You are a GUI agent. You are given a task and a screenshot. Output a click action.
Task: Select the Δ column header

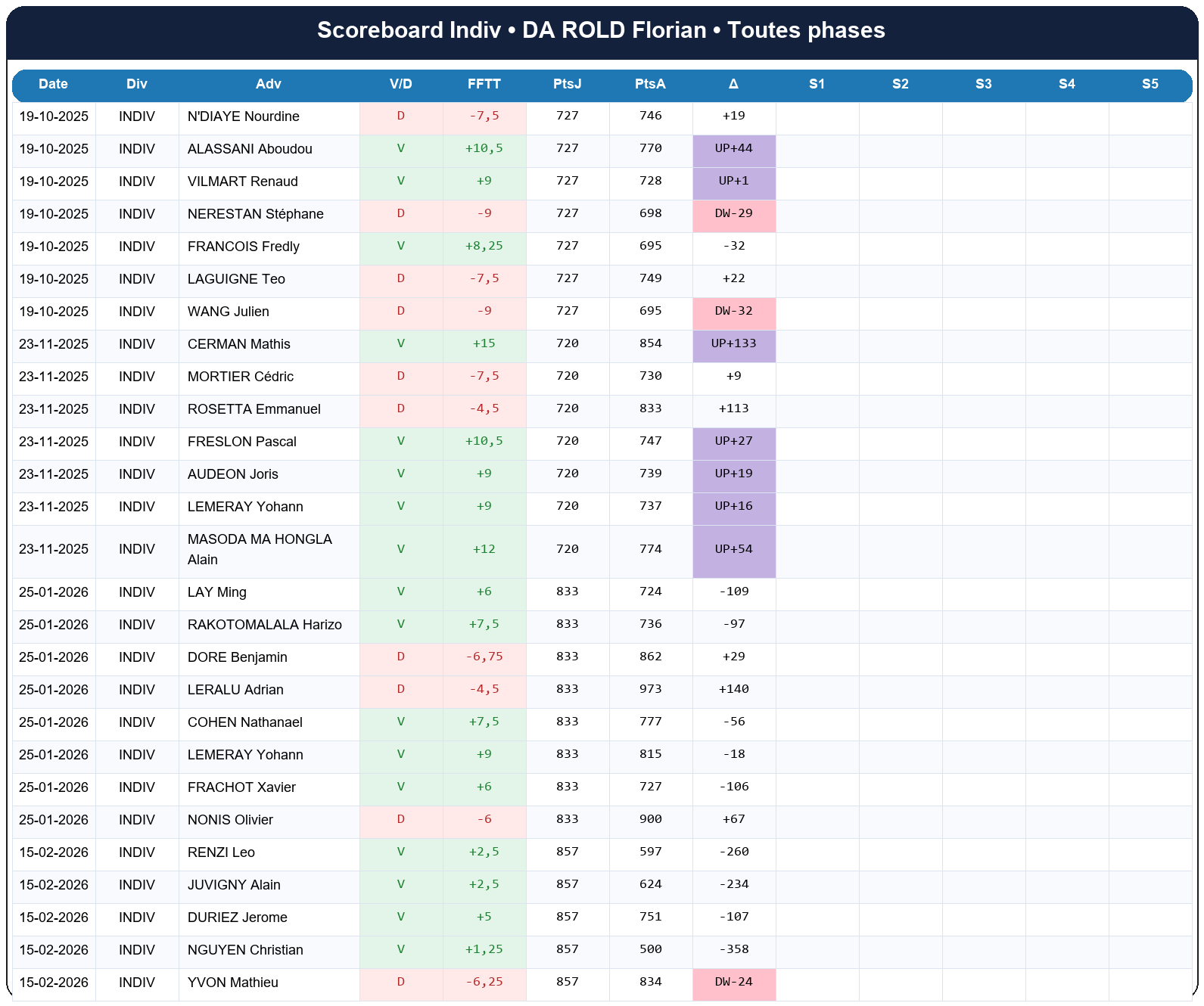(733, 84)
